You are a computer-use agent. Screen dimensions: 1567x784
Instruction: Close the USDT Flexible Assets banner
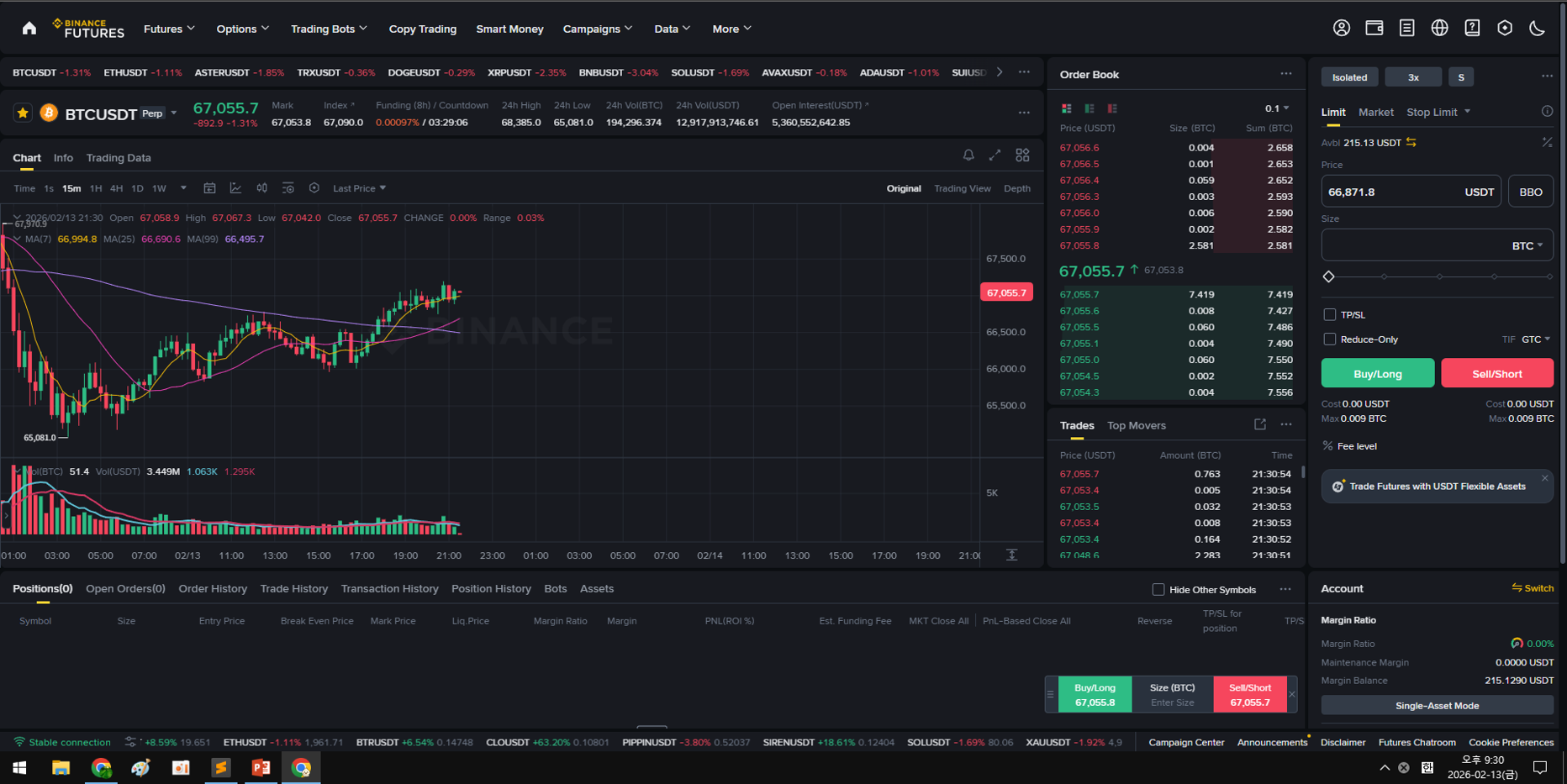tap(1544, 478)
